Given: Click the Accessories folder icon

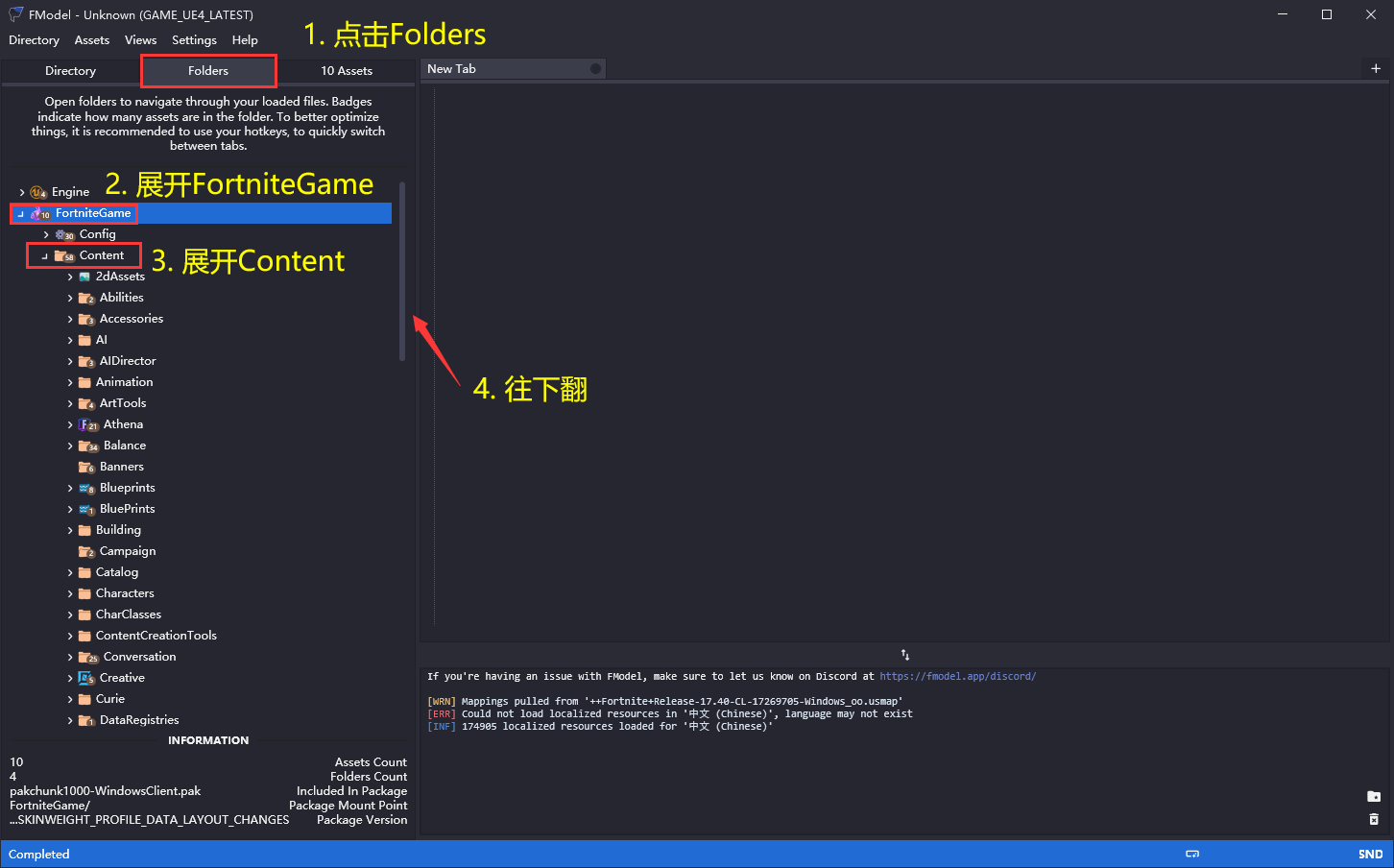Looking at the screenshot, I should point(85,319).
